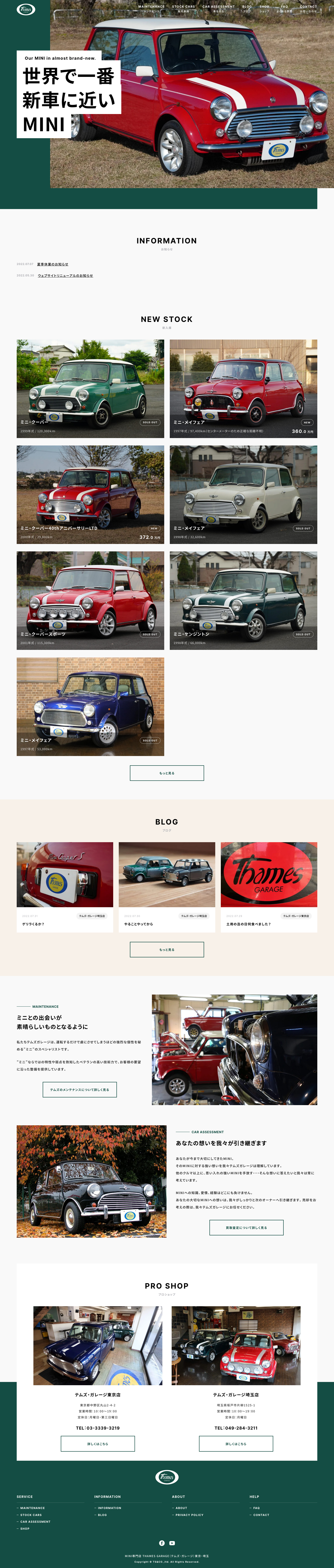334x1568 pixels.
Task: Open FAQ link in the footer Help column
Action: (x=256, y=1508)
